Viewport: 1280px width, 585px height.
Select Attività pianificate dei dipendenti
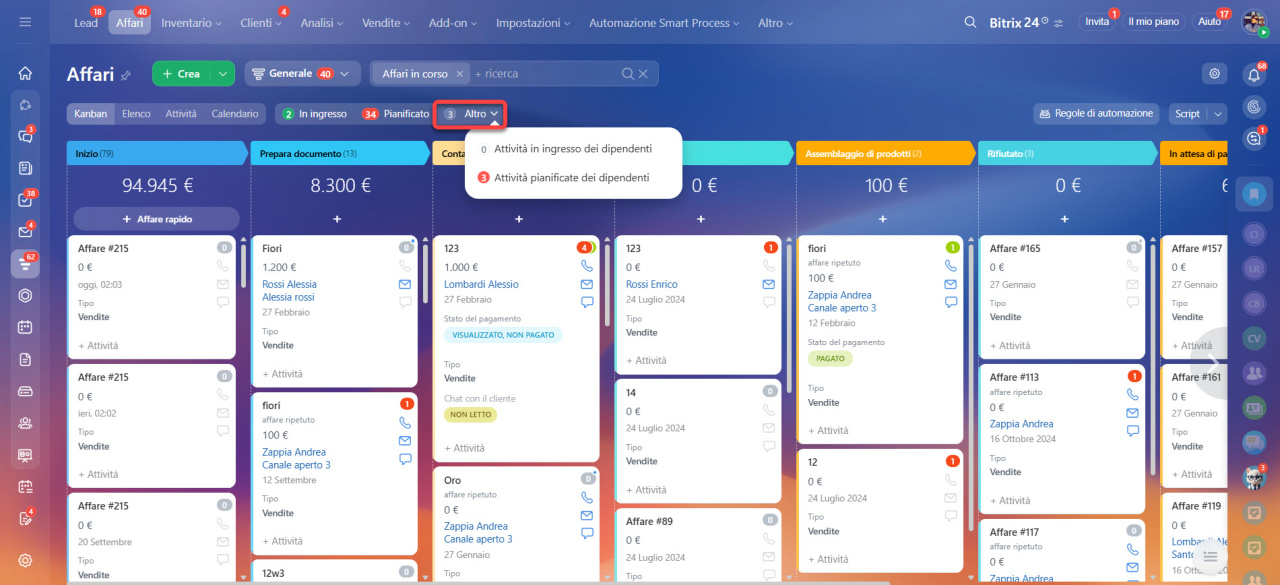(x=570, y=178)
